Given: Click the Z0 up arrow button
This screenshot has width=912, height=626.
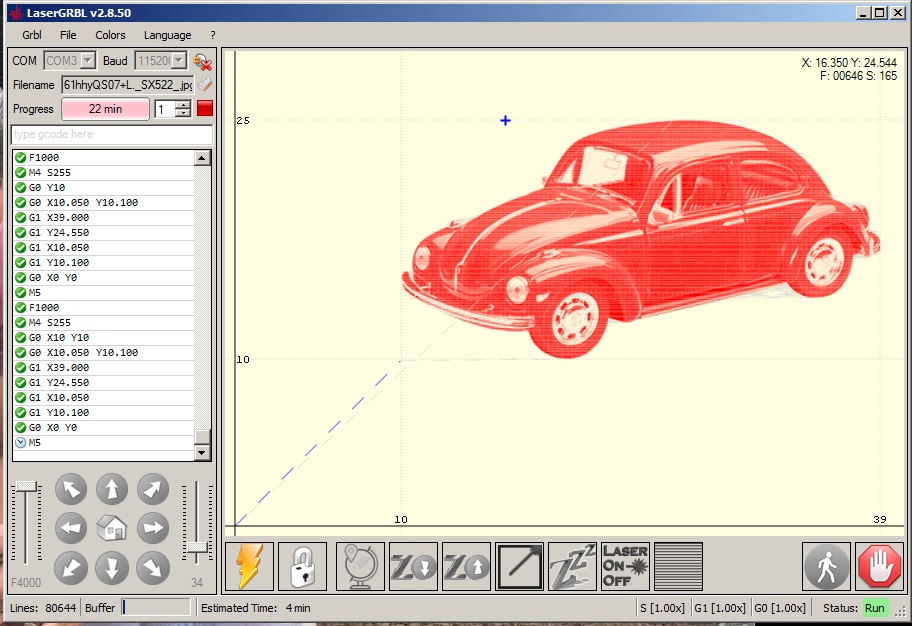Looking at the screenshot, I should [x=466, y=567].
